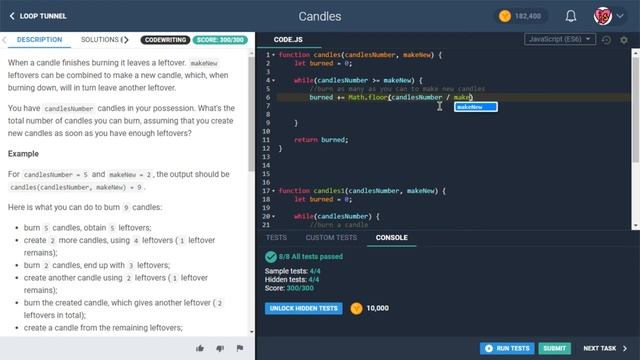Screen dimensions: 640x360
Task: Open the user avatar profile
Action: click(x=602, y=16)
